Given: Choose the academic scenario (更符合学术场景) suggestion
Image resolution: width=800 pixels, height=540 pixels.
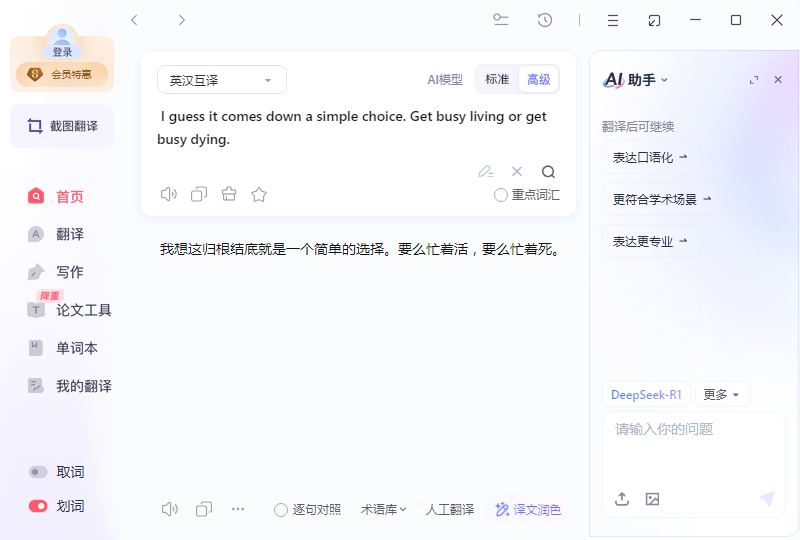Looking at the screenshot, I should [663, 199].
